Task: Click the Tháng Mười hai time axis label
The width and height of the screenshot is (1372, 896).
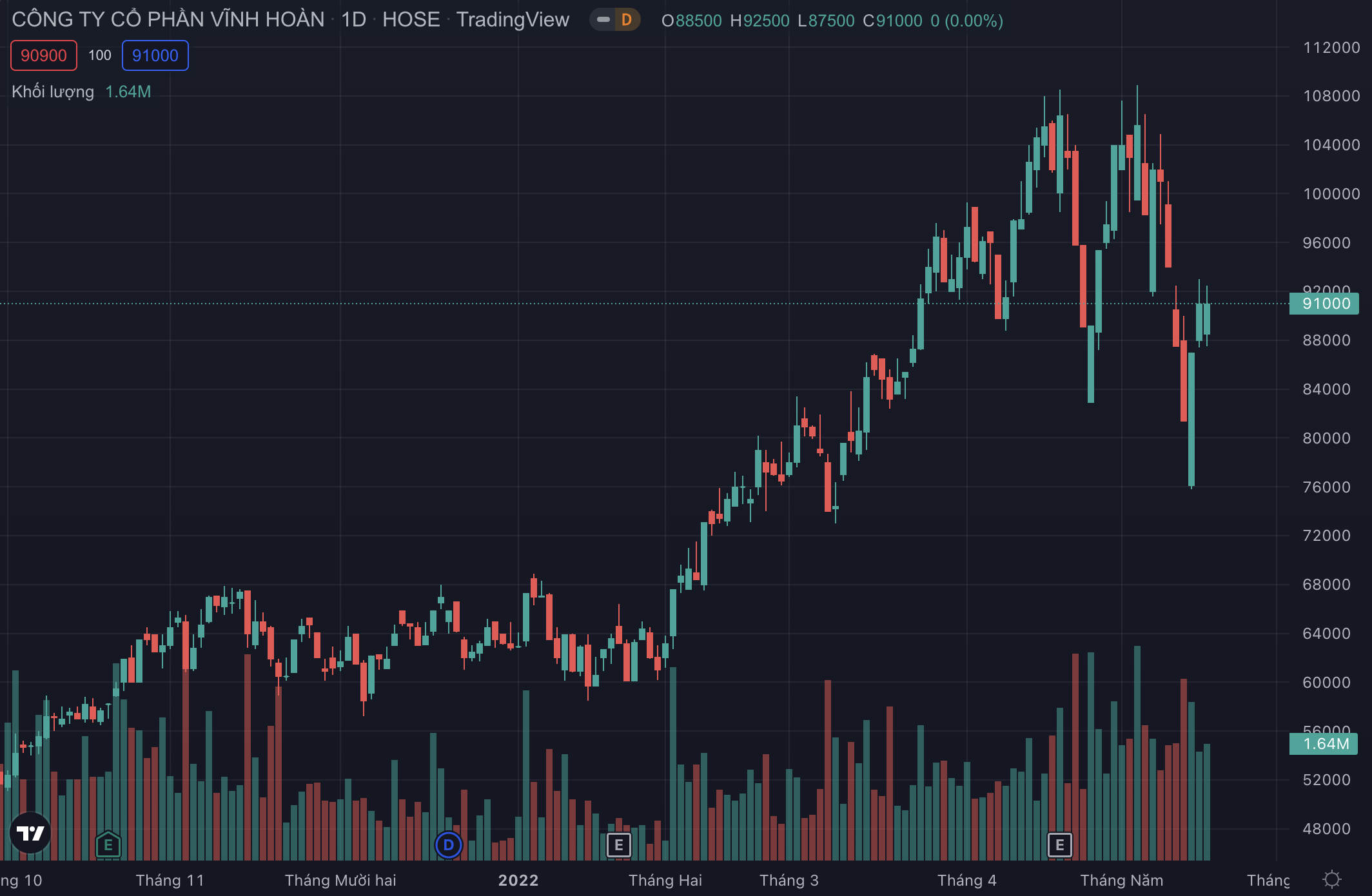Action: 340,881
